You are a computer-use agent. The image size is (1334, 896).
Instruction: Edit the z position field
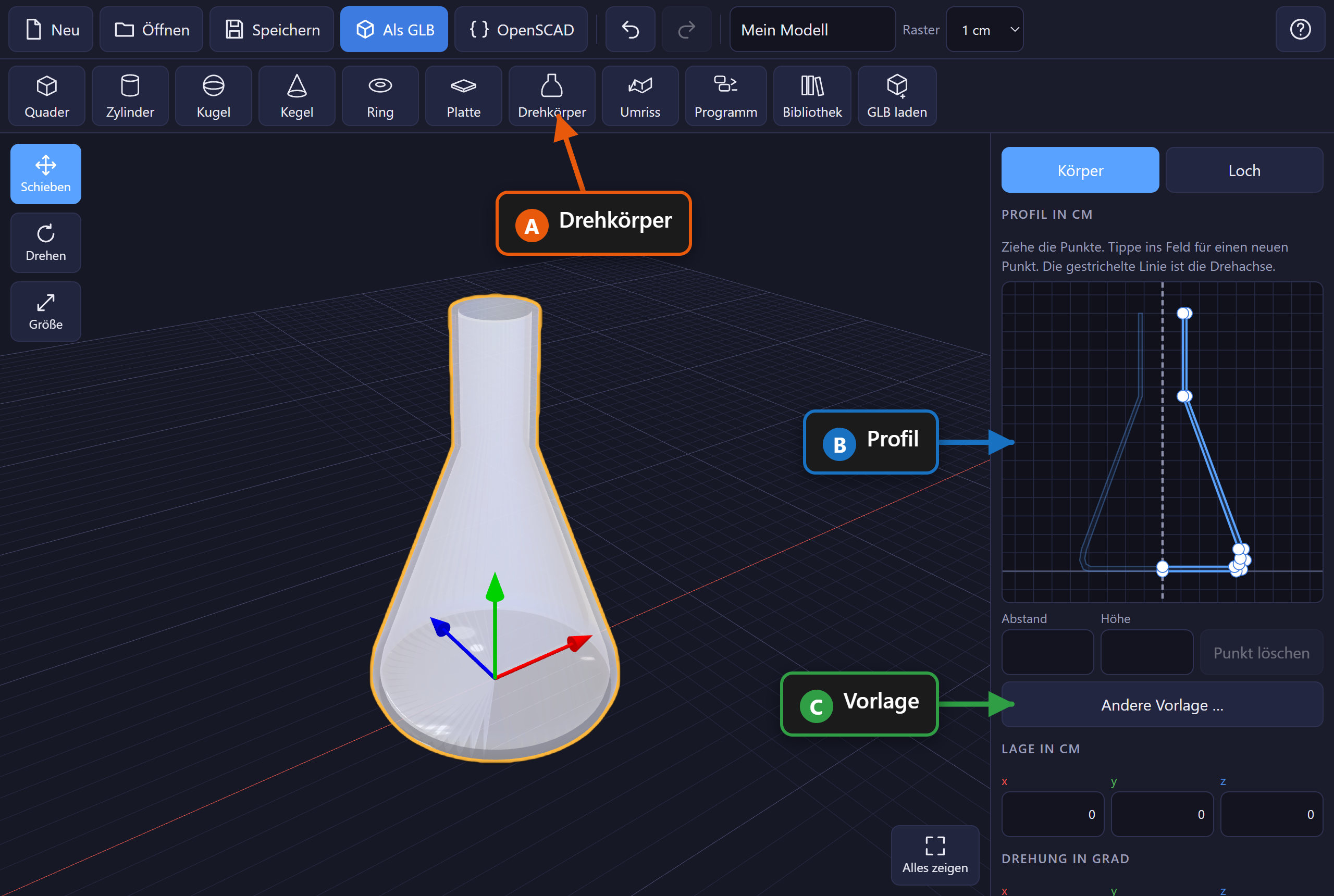tap(1271, 814)
